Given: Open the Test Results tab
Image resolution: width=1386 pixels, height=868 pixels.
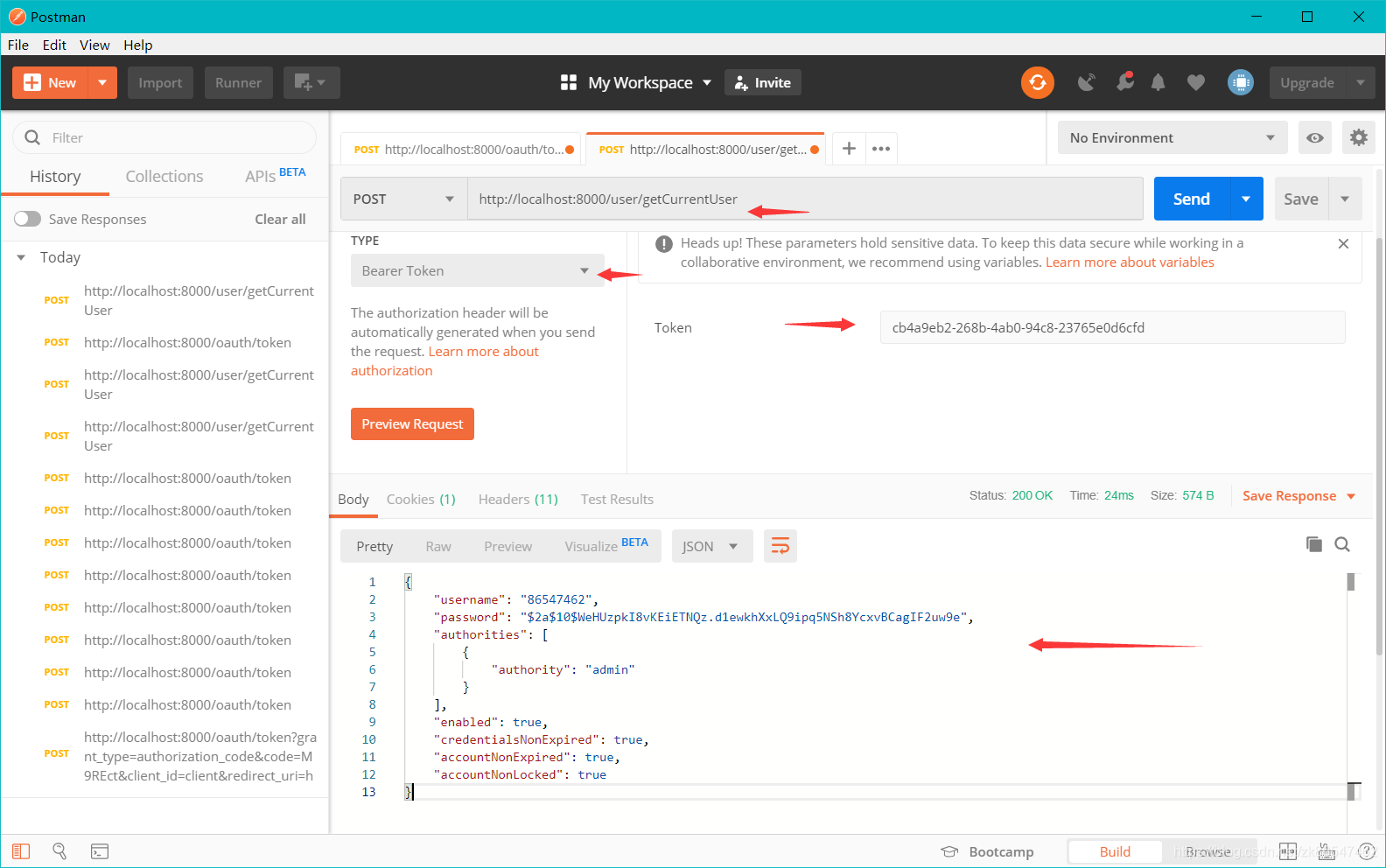Looking at the screenshot, I should [x=617, y=499].
